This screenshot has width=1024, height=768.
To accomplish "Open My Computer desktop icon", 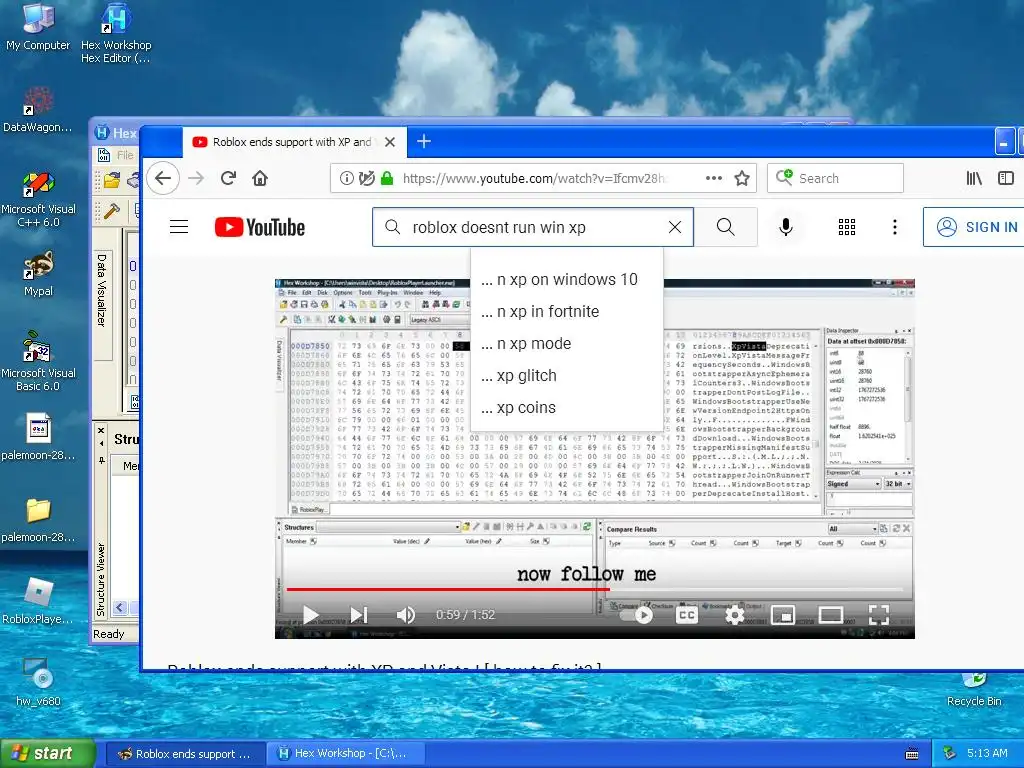I will click(38, 26).
